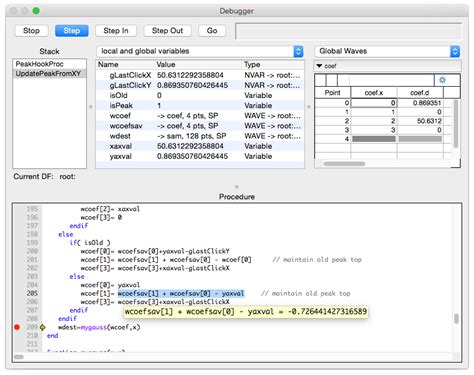The image size is (474, 375).
Task: Select UpdatePeakFromXY in the Stack list
Action: click(49, 74)
